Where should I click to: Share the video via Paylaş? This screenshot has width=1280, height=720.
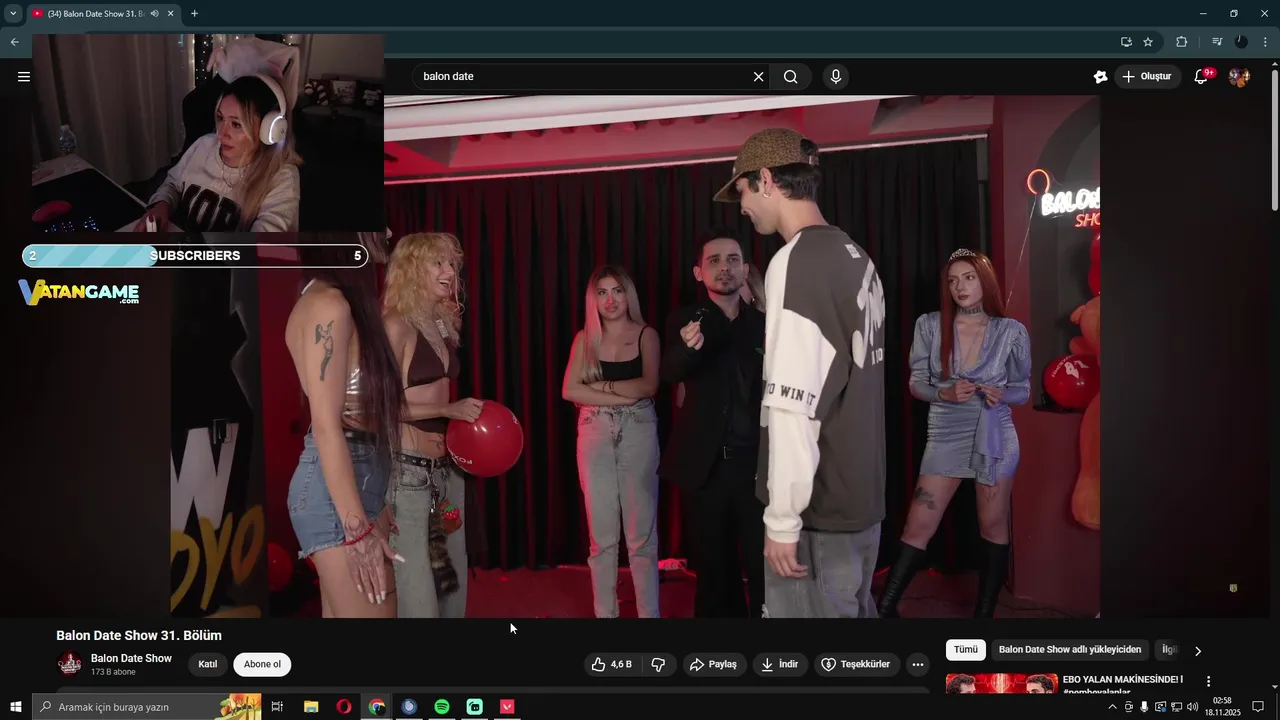713,664
